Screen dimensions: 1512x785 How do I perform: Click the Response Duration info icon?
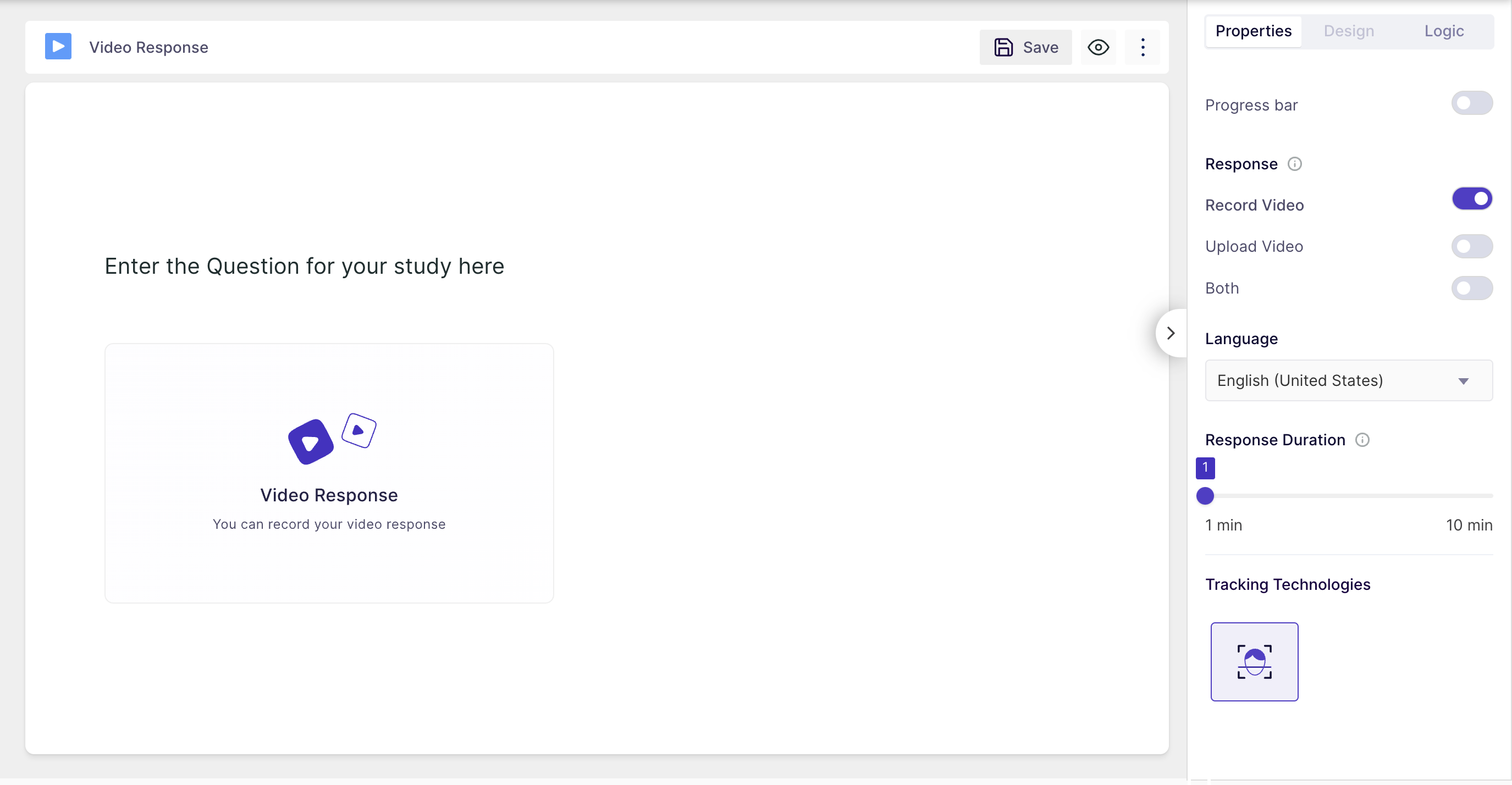[1362, 440]
